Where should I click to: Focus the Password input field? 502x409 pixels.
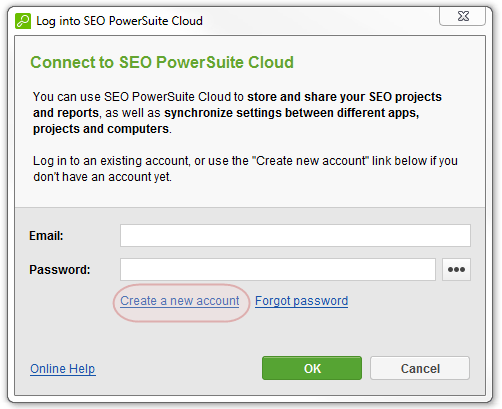278,269
